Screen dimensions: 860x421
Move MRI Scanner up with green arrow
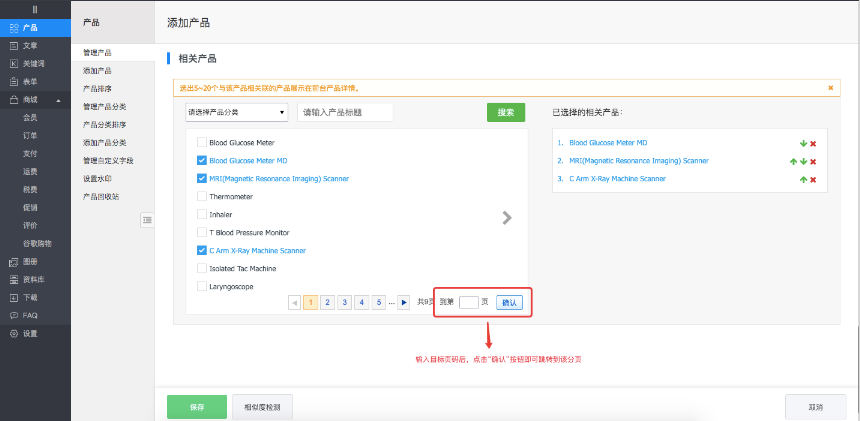[x=793, y=161]
